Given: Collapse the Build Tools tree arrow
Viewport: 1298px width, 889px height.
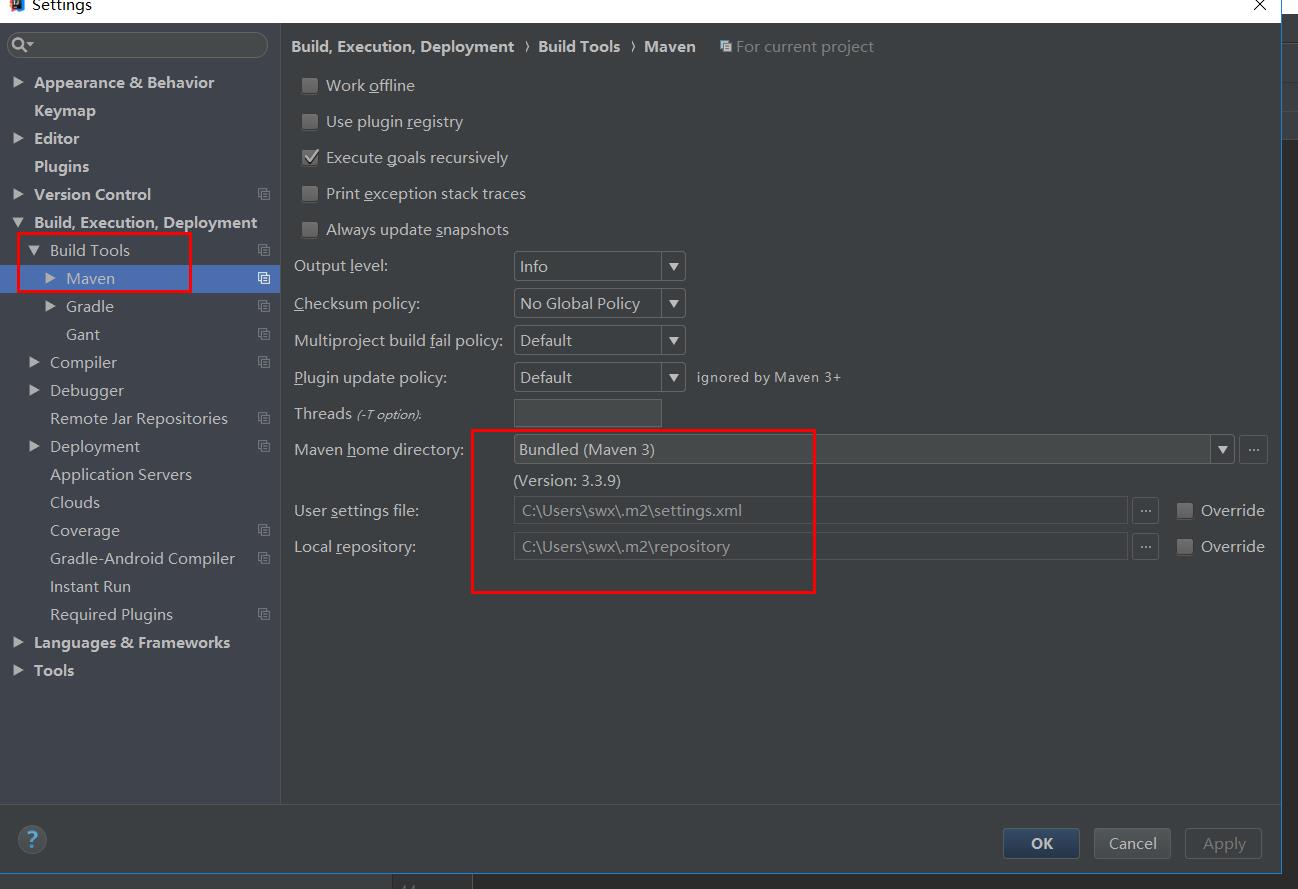Looking at the screenshot, I should (34, 250).
